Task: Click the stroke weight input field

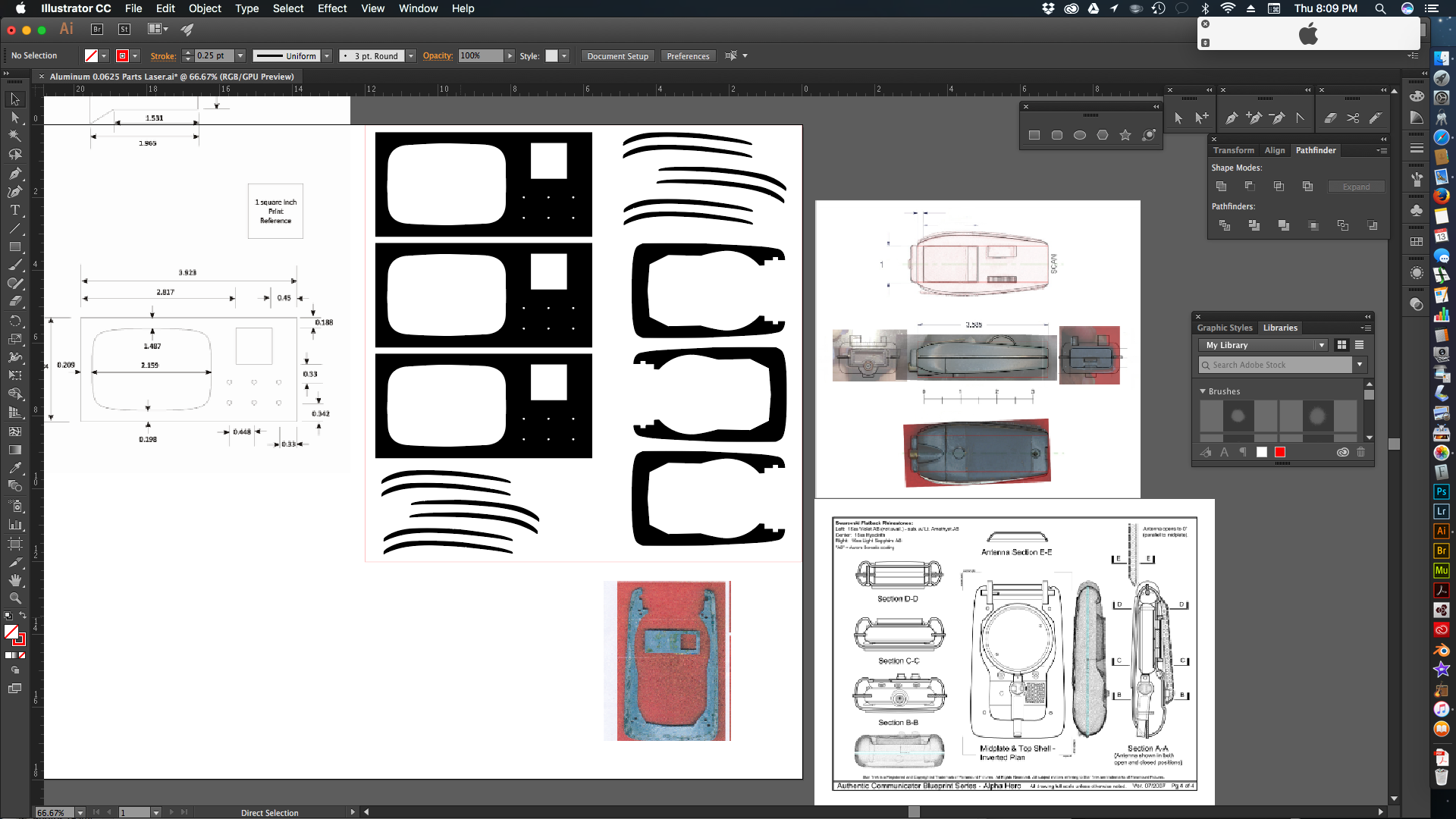Action: click(214, 56)
